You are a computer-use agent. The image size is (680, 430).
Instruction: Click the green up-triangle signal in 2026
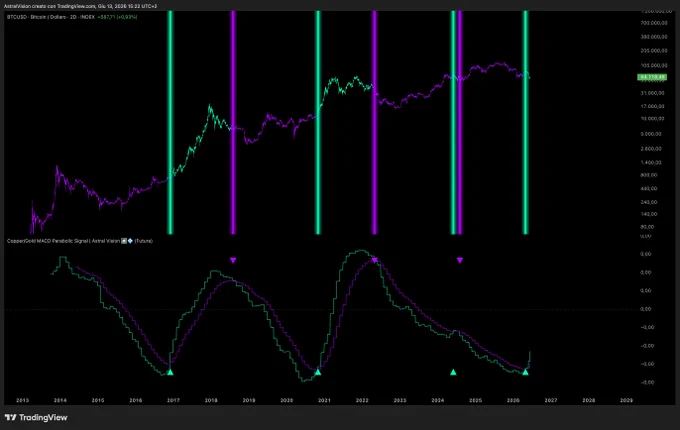click(x=525, y=372)
